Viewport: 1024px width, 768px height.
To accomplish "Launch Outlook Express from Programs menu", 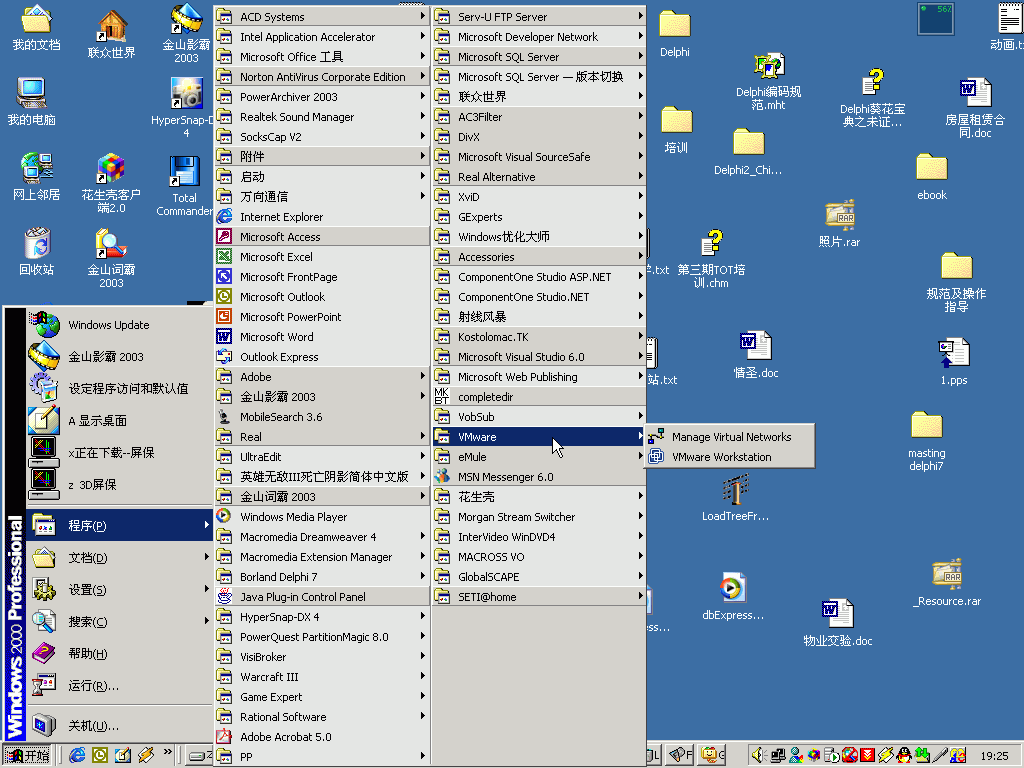I will pyautogui.click(x=321, y=357).
